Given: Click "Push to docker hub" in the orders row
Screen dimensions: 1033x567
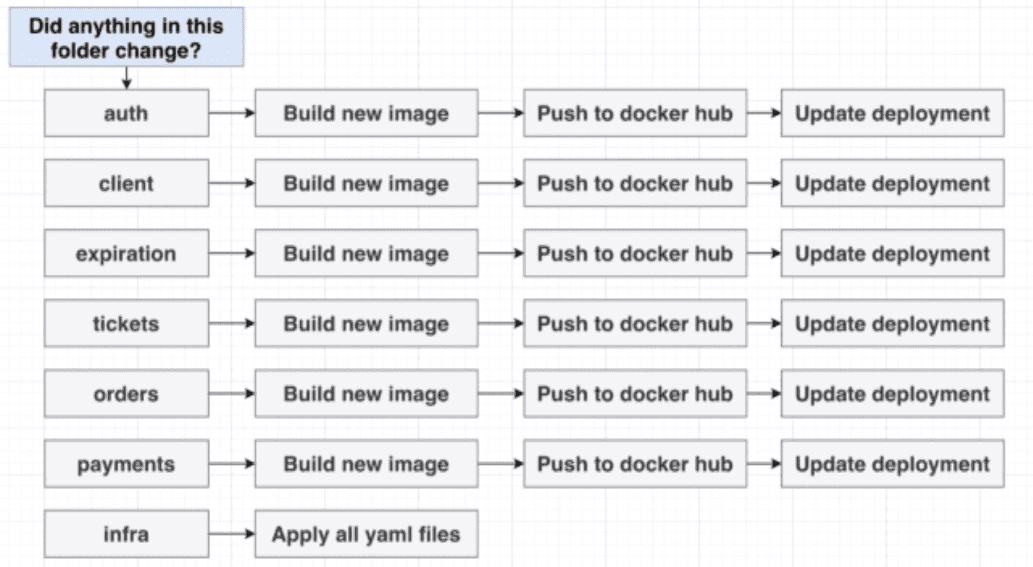Looking at the screenshot, I should pyautogui.click(x=634, y=394).
